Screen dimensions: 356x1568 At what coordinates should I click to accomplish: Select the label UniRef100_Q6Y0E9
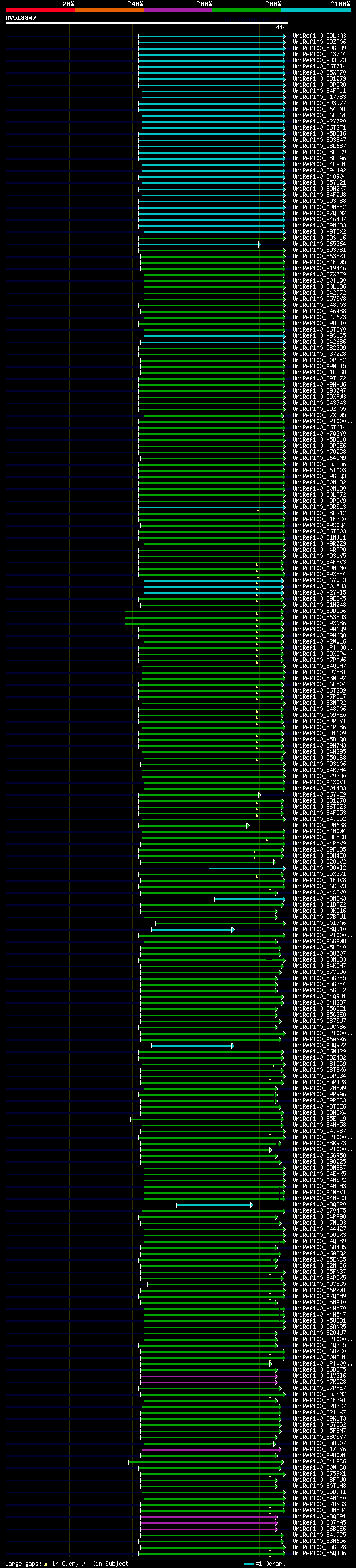click(319, 794)
